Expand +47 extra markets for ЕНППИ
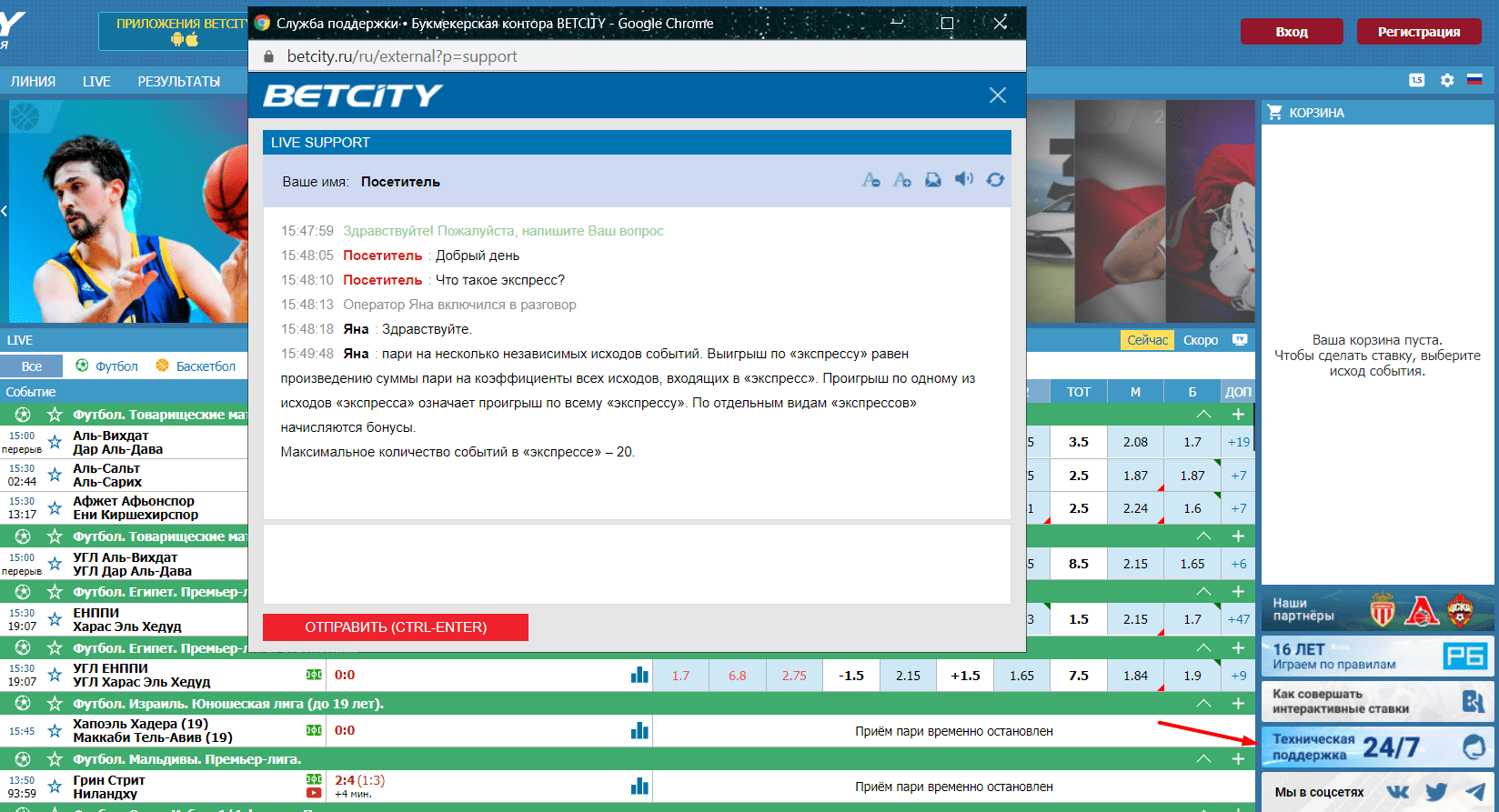 click(1238, 619)
